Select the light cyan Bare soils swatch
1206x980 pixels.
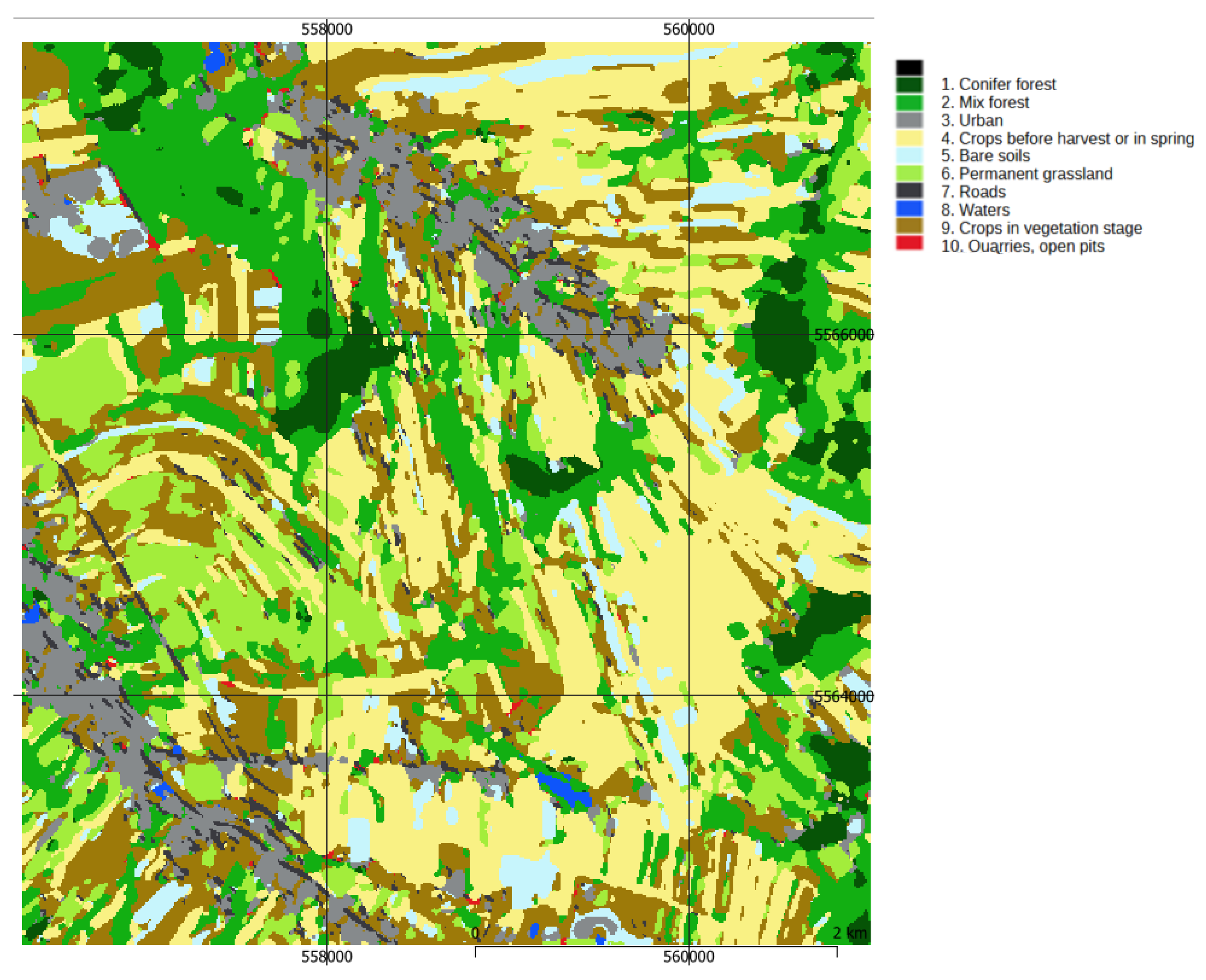(x=909, y=156)
